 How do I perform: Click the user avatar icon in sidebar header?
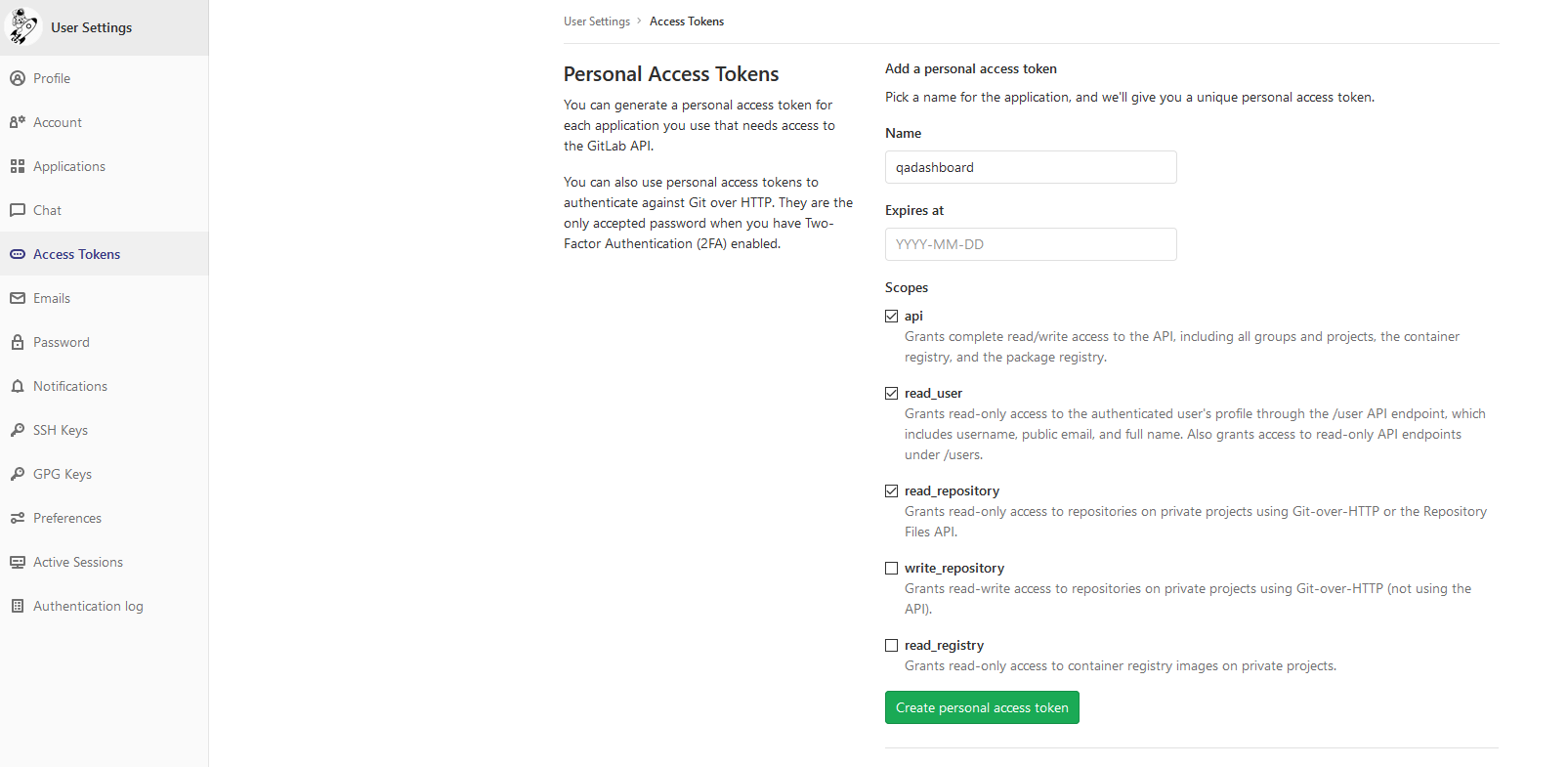pyautogui.click(x=21, y=26)
